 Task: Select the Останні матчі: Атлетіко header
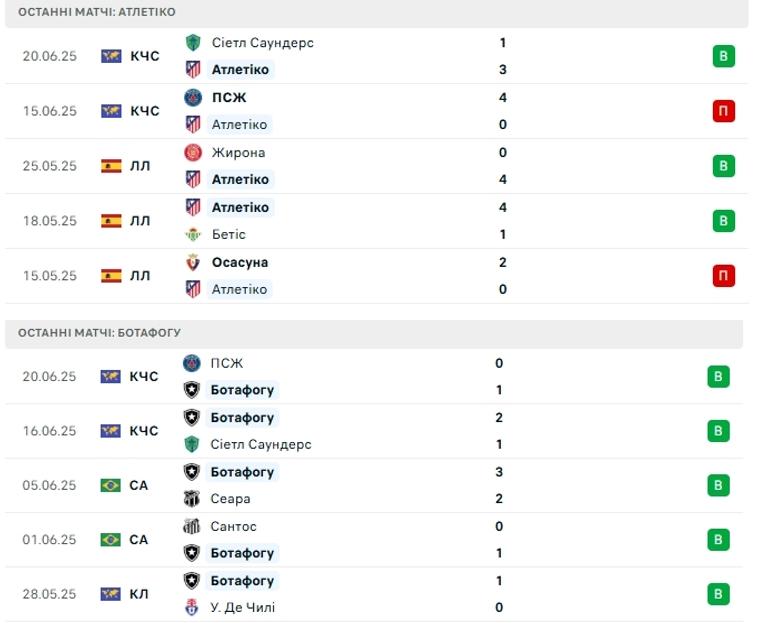[x=97, y=12]
